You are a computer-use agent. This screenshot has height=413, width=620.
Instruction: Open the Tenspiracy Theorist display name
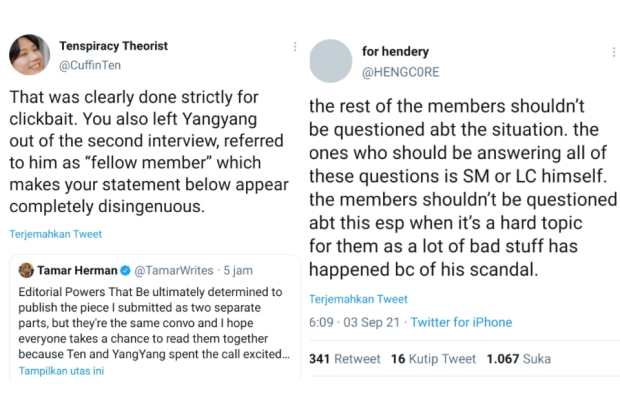pos(113,46)
